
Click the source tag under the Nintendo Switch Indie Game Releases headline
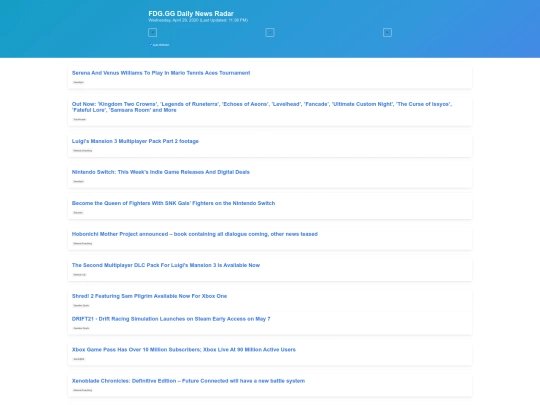(x=79, y=181)
